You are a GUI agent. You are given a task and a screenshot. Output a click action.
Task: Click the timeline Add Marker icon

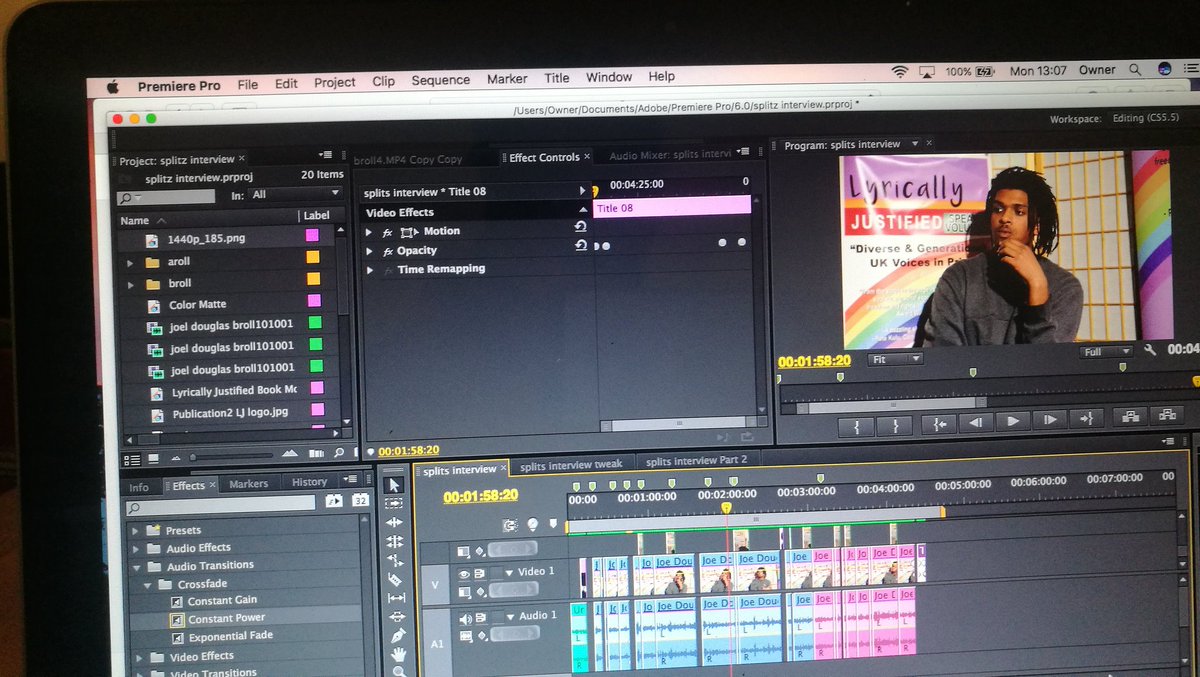click(554, 523)
